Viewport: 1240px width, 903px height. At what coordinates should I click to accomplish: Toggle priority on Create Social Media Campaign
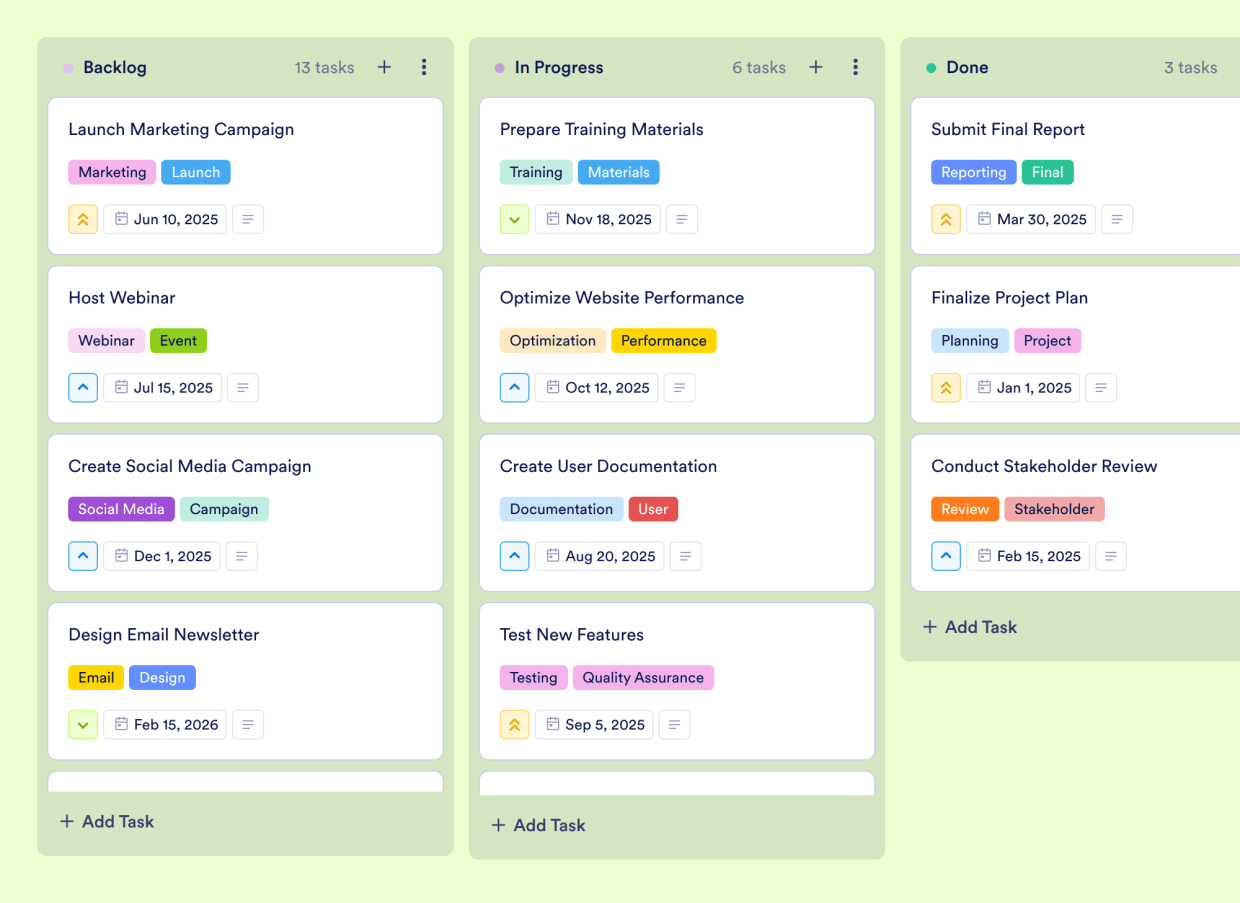[x=83, y=556]
